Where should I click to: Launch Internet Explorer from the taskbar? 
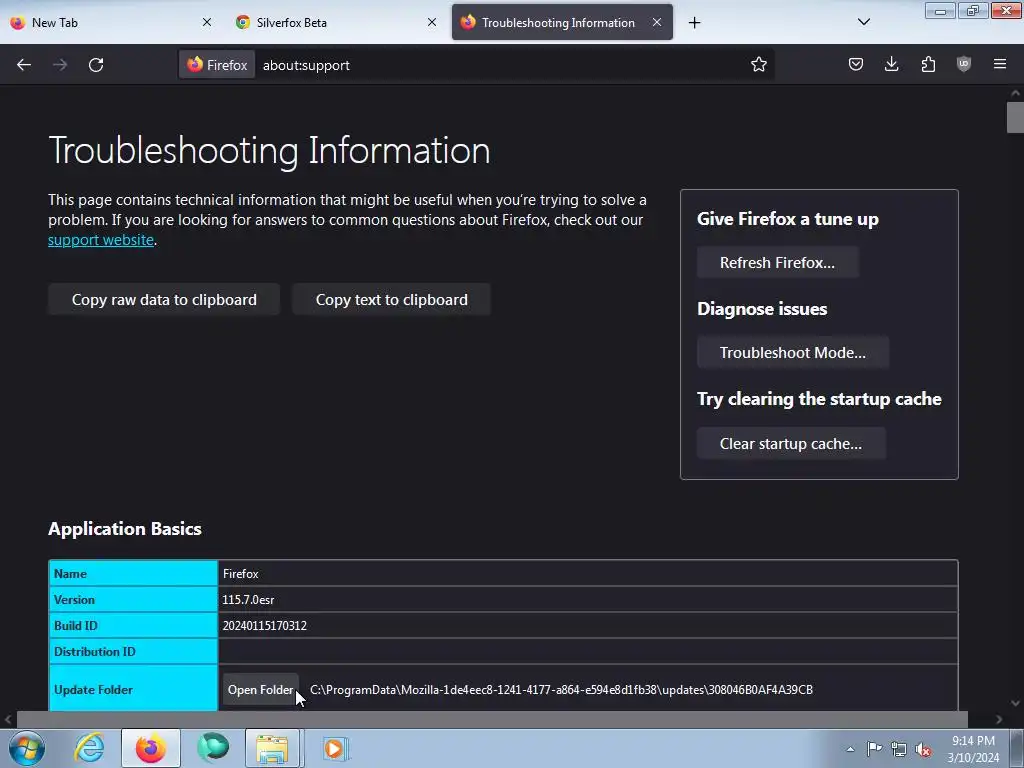[89, 748]
